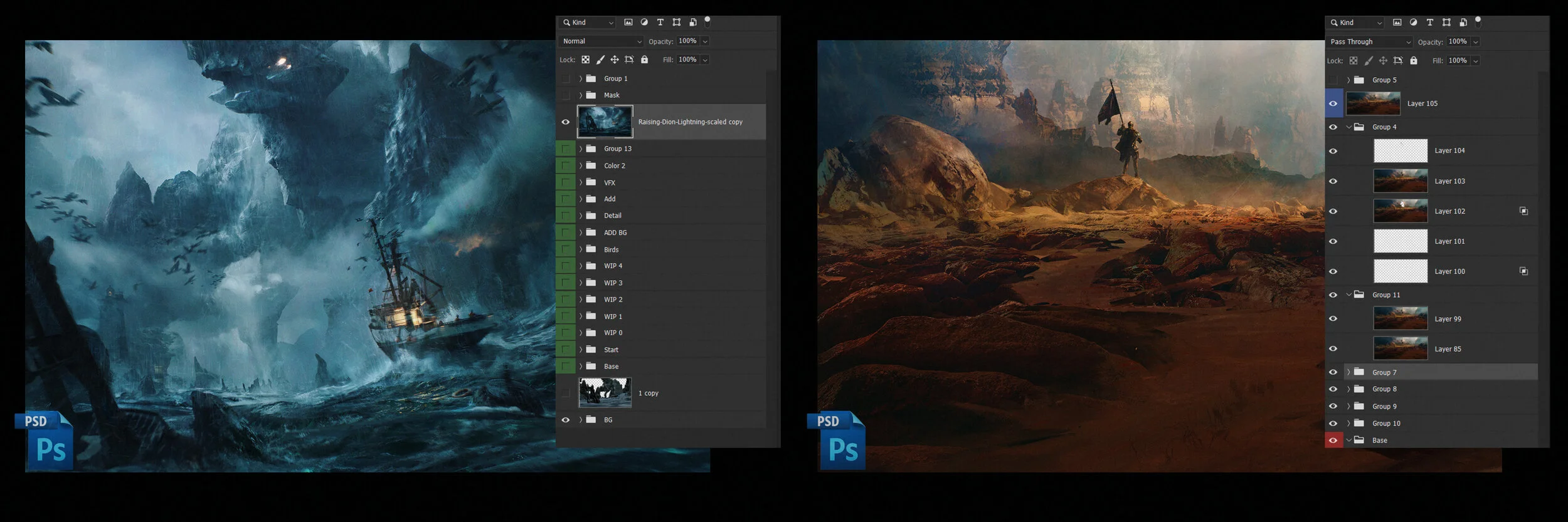Viewport: 1568px width, 522px height.
Task: Expand the Group 13 folder
Action: tap(581, 149)
